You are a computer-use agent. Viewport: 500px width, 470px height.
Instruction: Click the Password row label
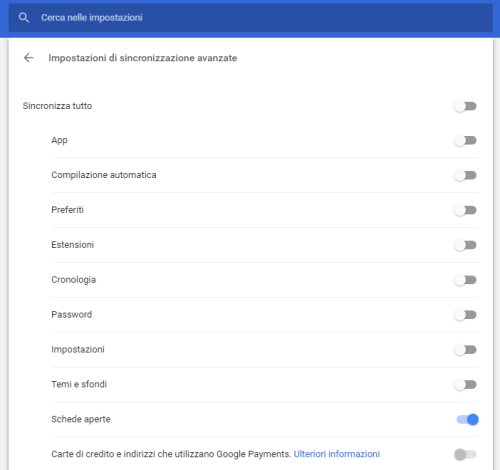point(72,315)
